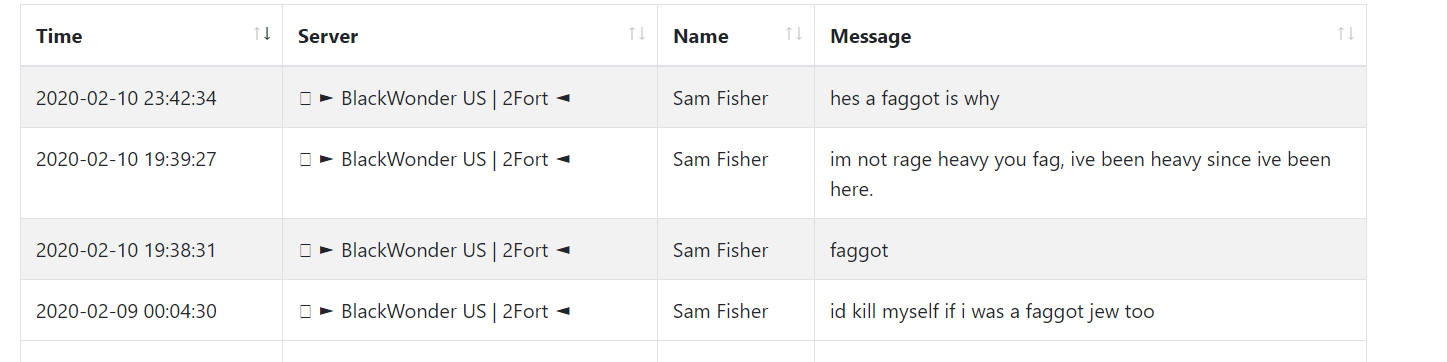Click the Message column header label
This screenshot has height=362, width=1447.
click(x=871, y=36)
